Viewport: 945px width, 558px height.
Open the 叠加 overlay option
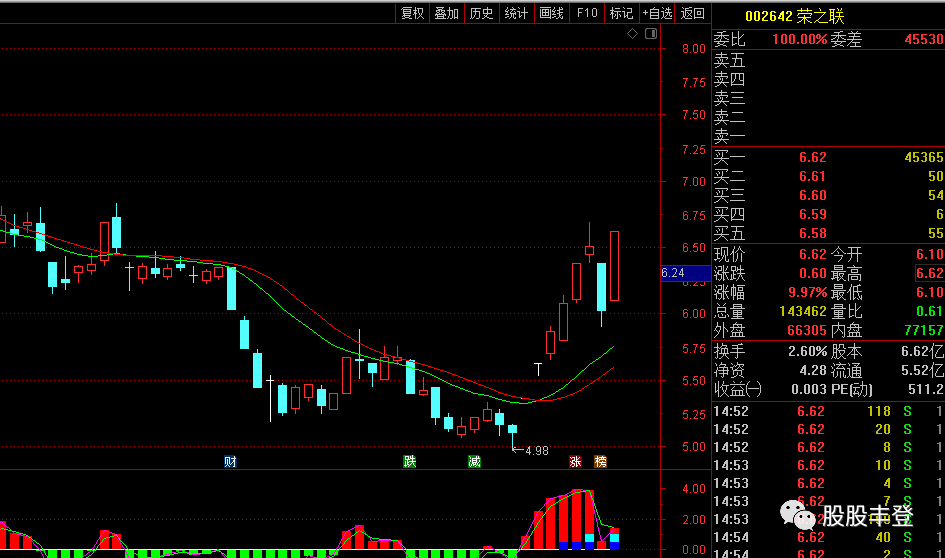click(x=447, y=13)
